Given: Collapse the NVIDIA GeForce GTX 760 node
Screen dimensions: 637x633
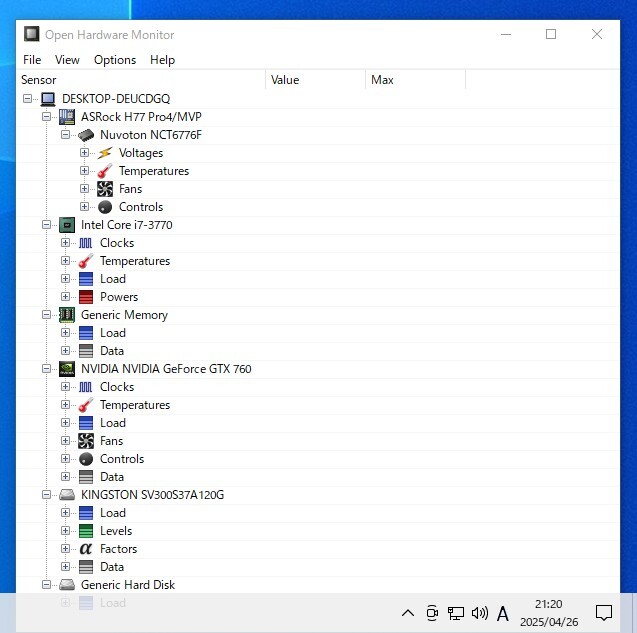Looking at the screenshot, I should (x=46, y=369).
